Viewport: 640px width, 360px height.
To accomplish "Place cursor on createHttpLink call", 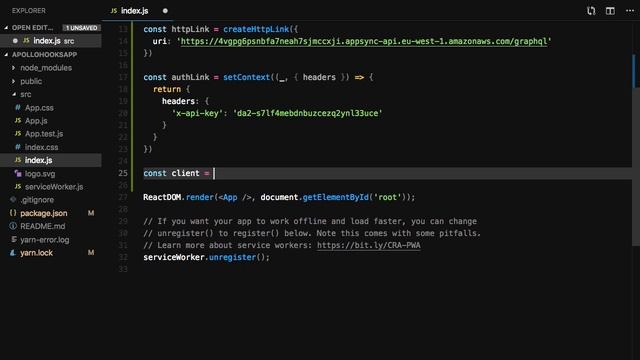I will tap(256, 29).
